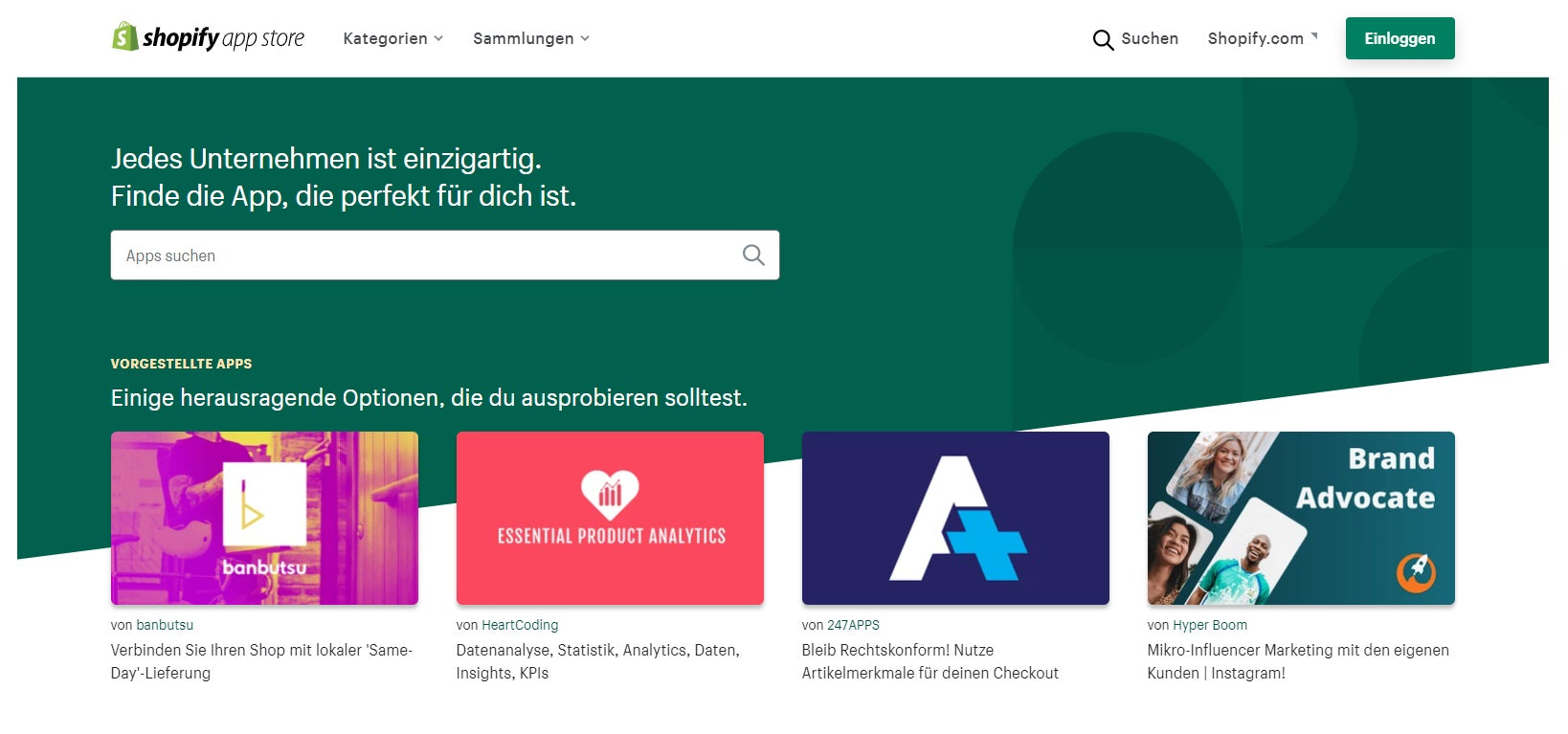
Task: Click 'Datenanalyse, Statistik, Analytics' description text
Action: pos(598,661)
